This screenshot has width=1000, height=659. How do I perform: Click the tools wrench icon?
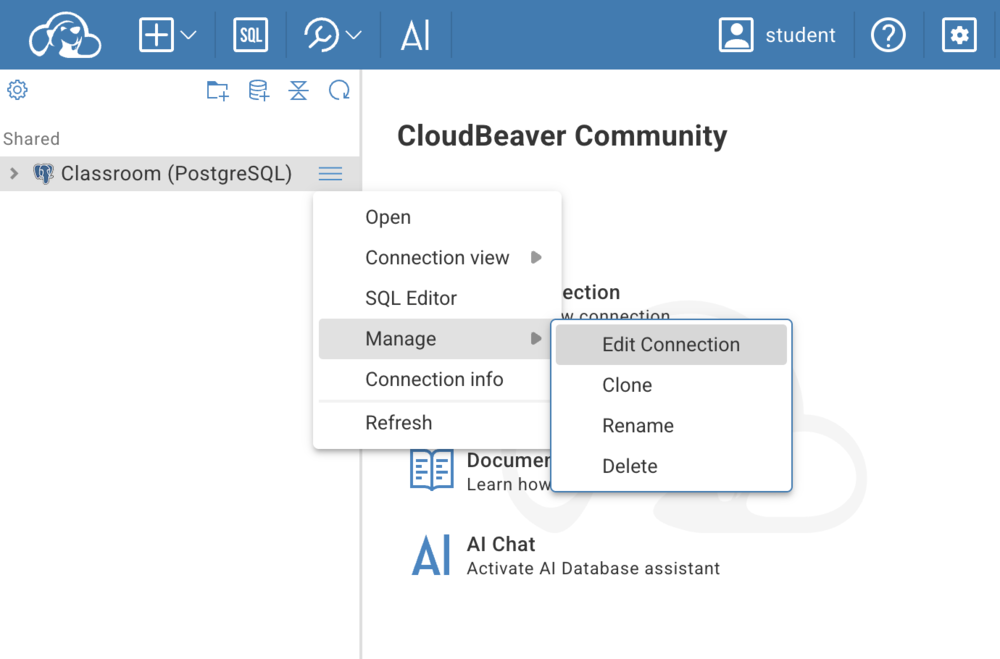pos(322,35)
